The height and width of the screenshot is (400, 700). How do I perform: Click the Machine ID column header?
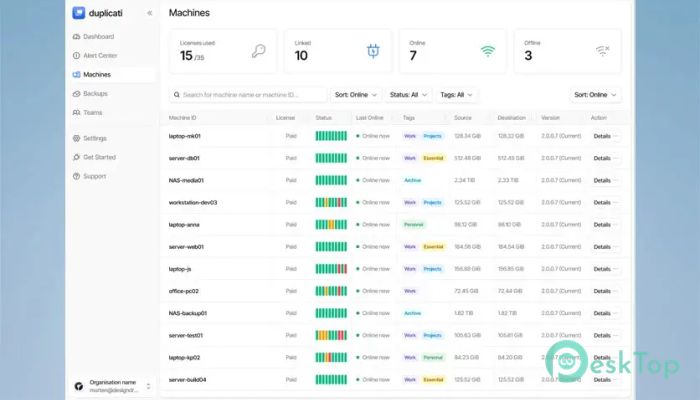182,118
